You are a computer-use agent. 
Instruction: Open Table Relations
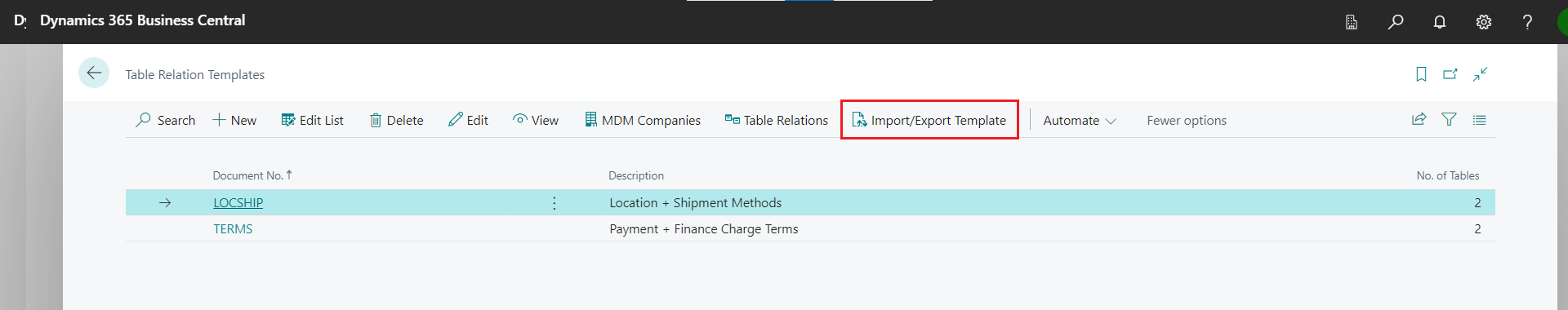click(x=777, y=120)
